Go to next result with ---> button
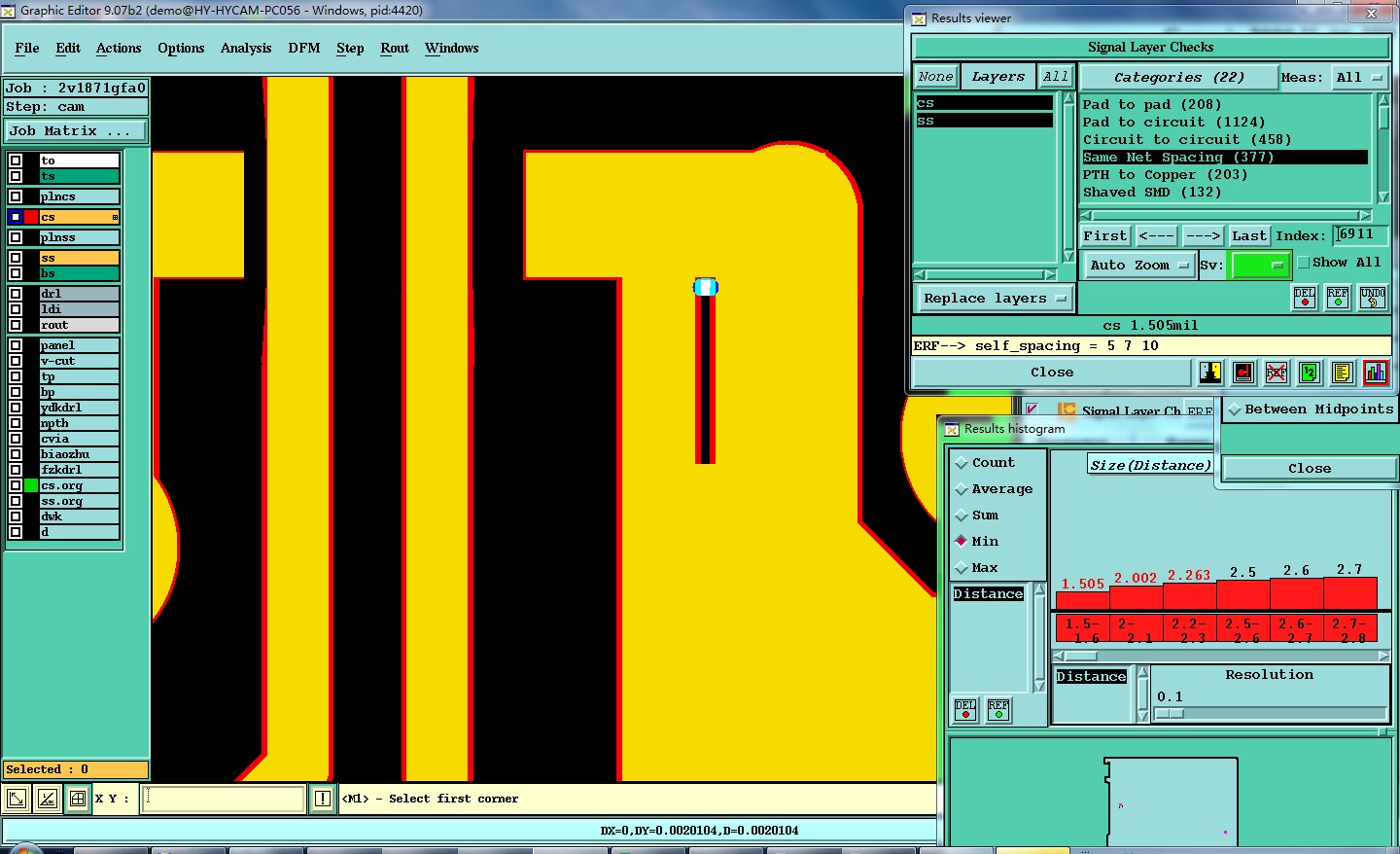1400x854 pixels. tap(1203, 235)
